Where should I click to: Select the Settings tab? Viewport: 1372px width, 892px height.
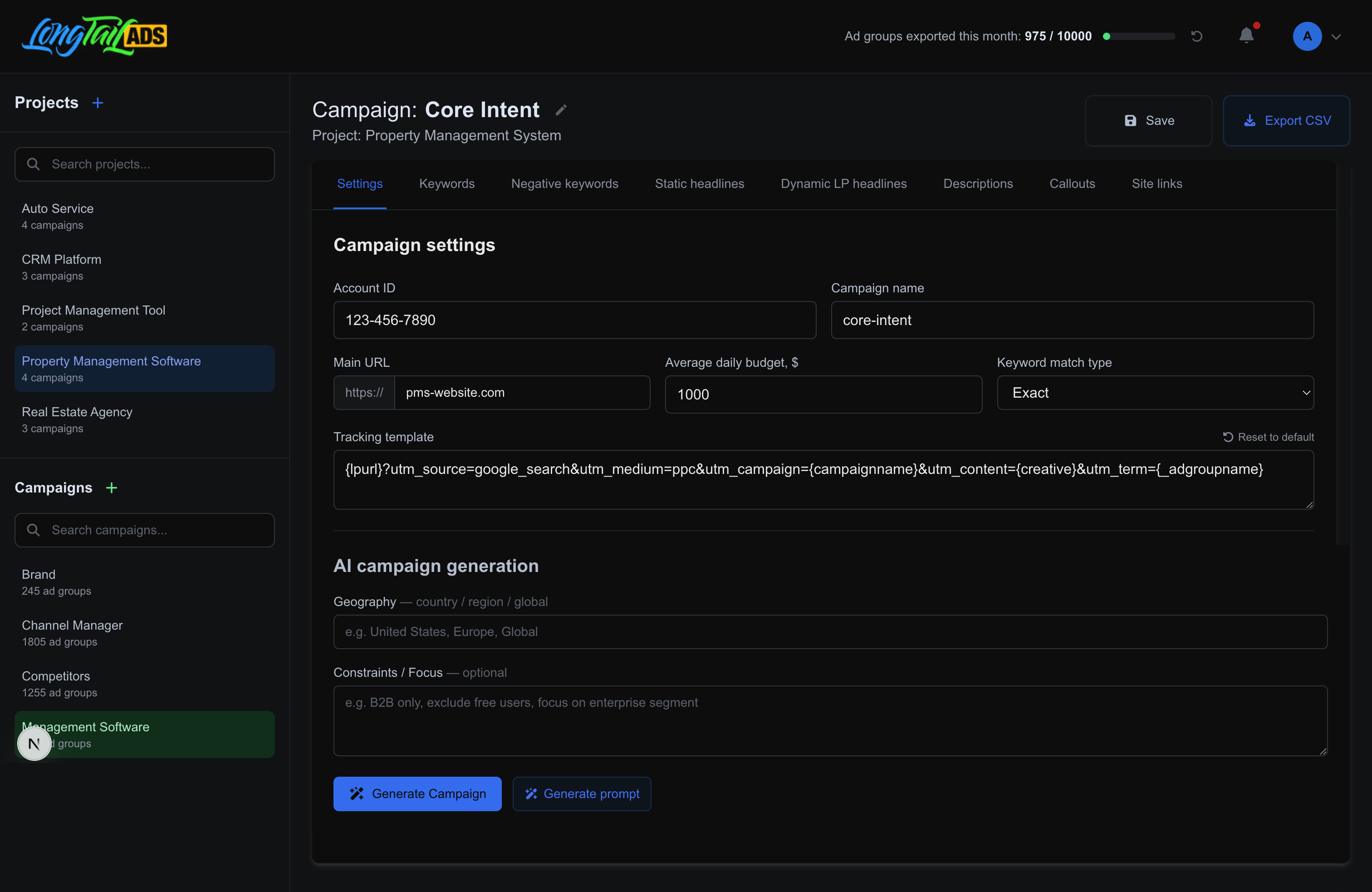[360, 183]
